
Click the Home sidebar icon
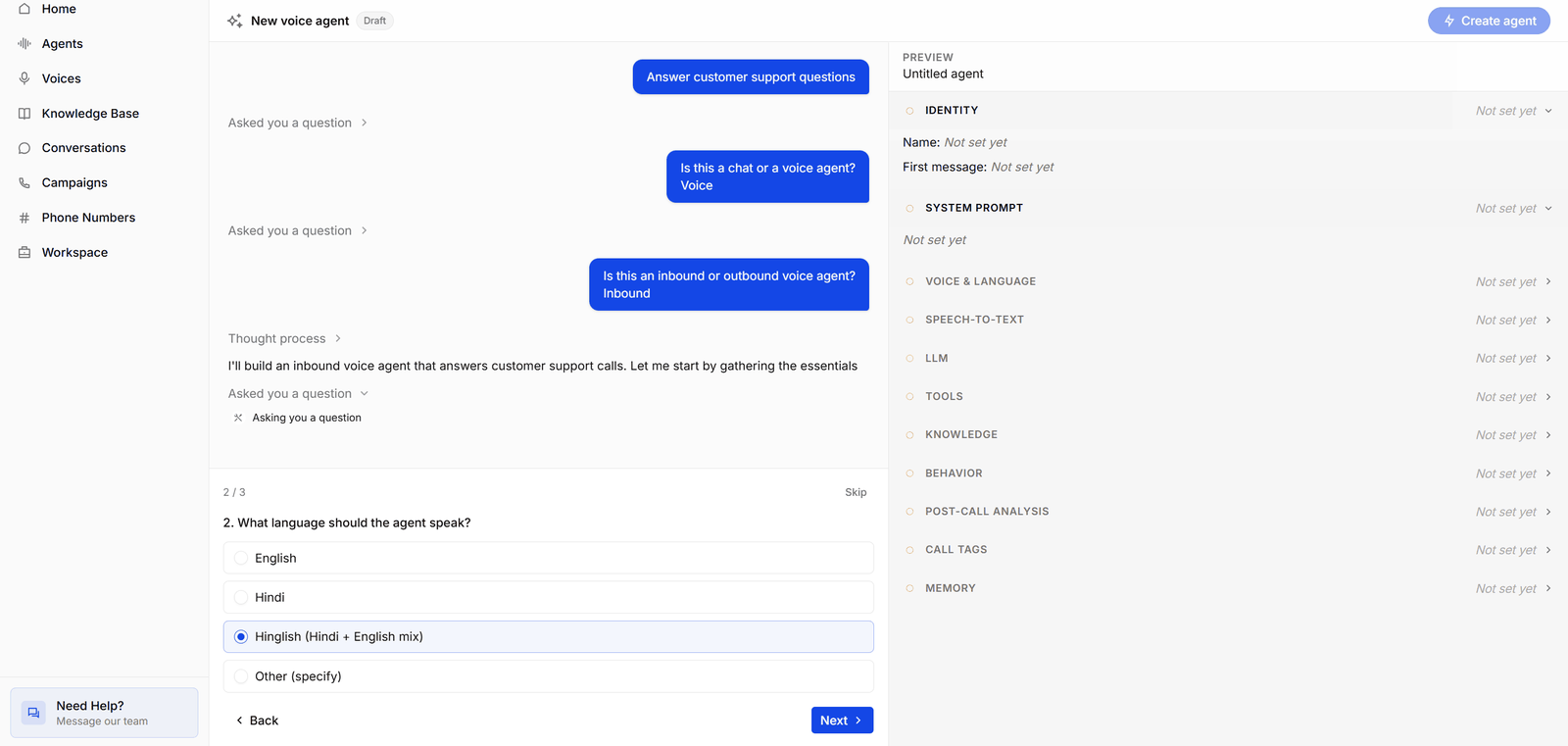click(24, 9)
